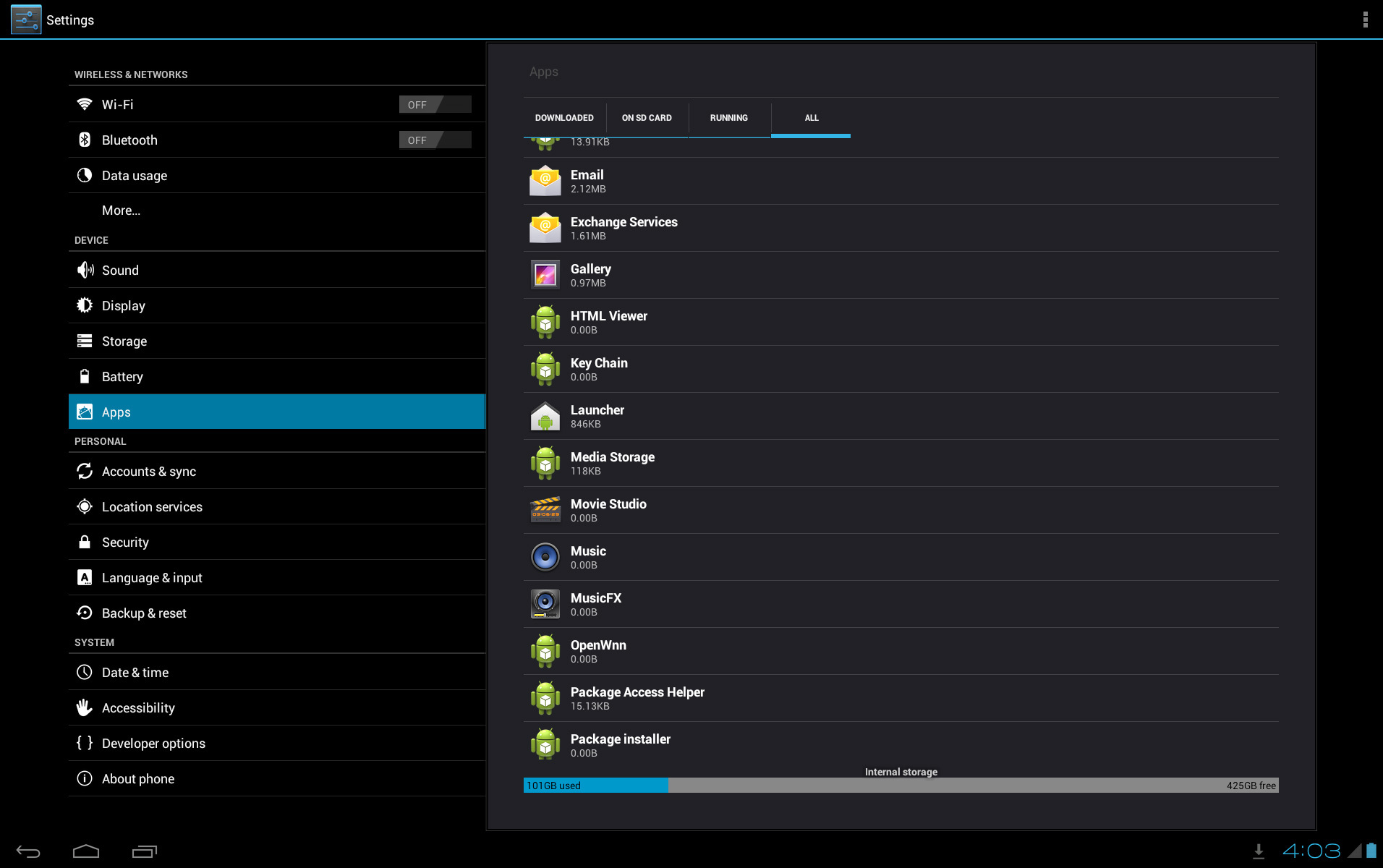Viewport: 1383px width, 868px height.
Task: Tap the Sound speaker icon
Action: pyautogui.click(x=85, y=270)
